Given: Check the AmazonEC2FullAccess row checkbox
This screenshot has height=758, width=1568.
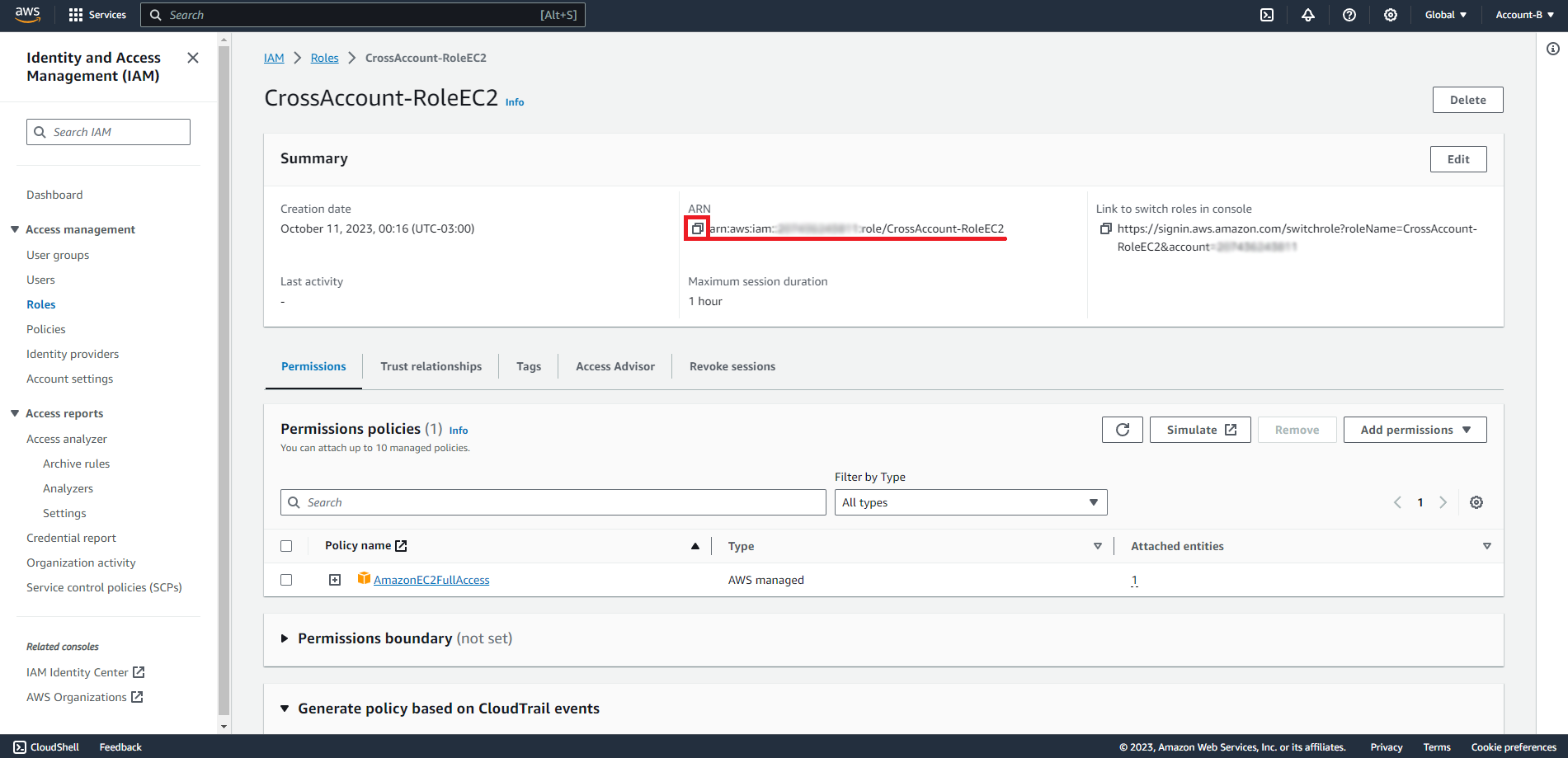Looking at the screenshot, I should coord(286,580).
